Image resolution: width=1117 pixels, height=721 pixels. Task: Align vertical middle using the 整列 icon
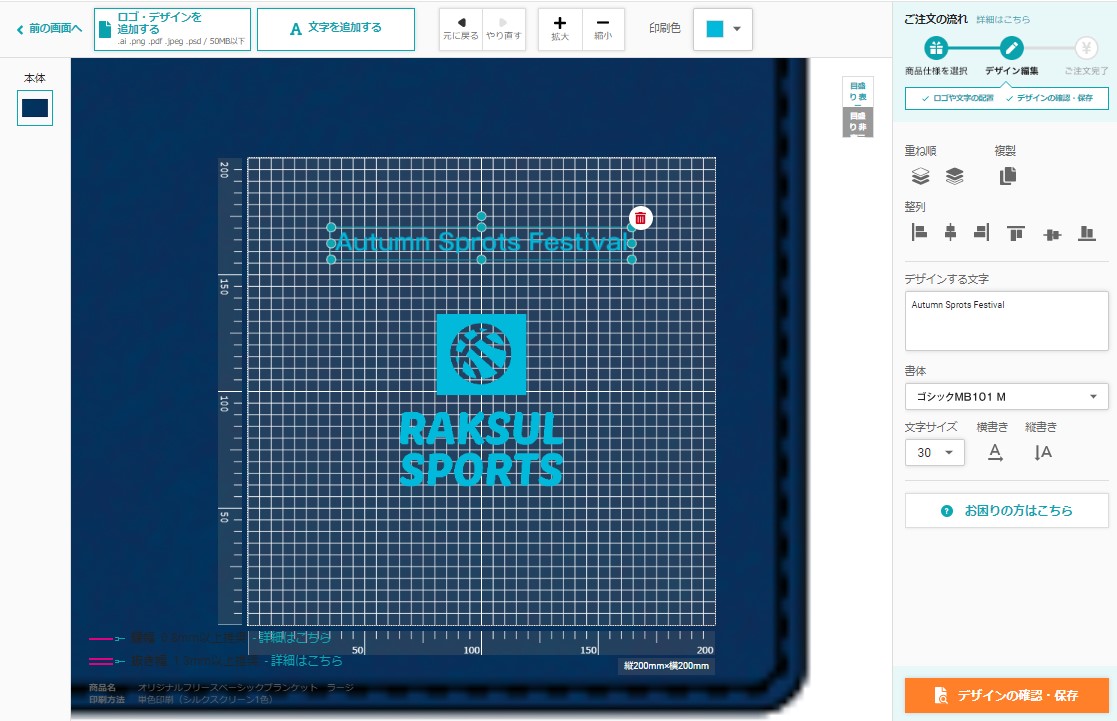coord(1051,234)
